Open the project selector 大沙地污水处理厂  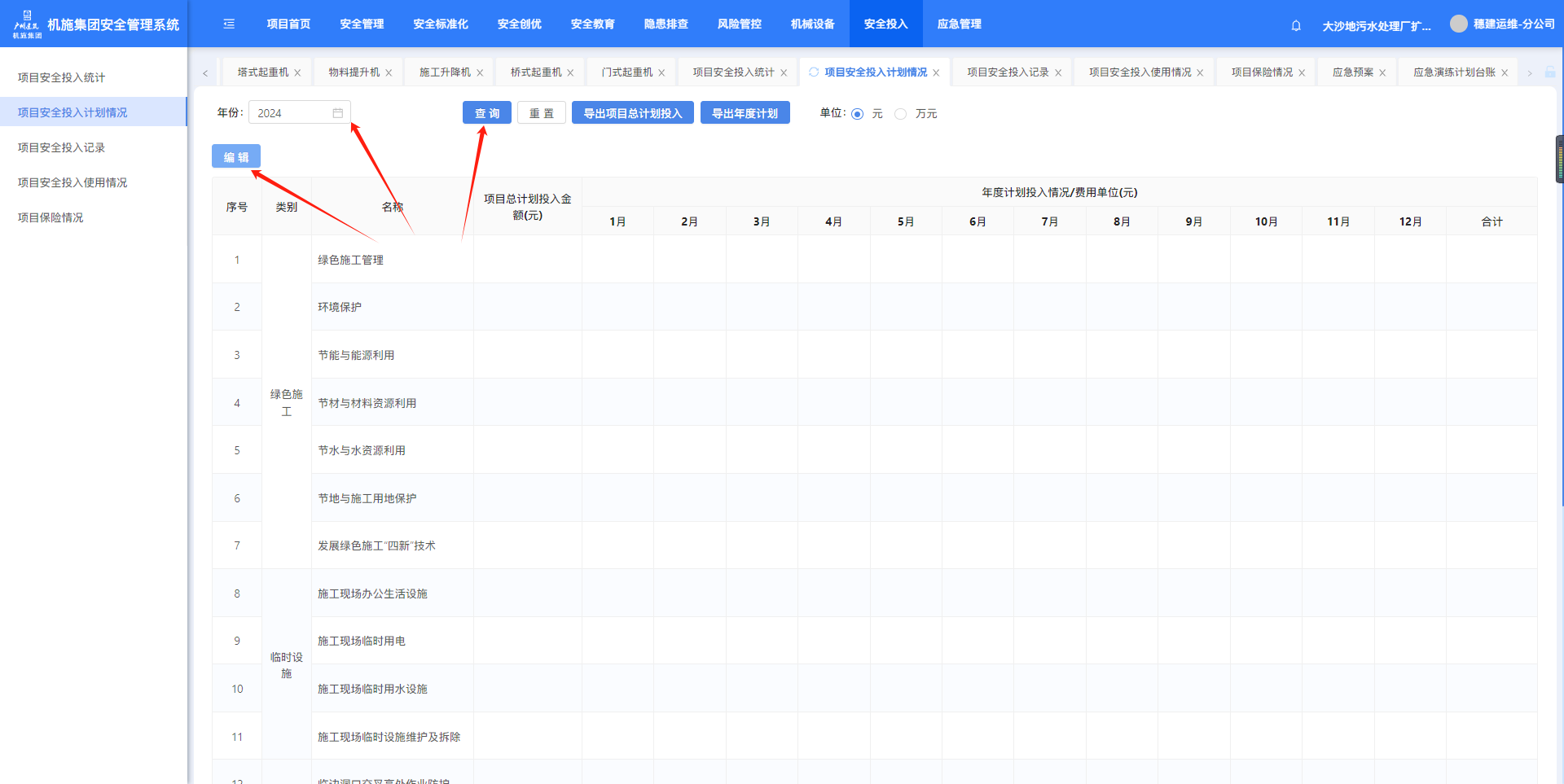coord(1376,26)
